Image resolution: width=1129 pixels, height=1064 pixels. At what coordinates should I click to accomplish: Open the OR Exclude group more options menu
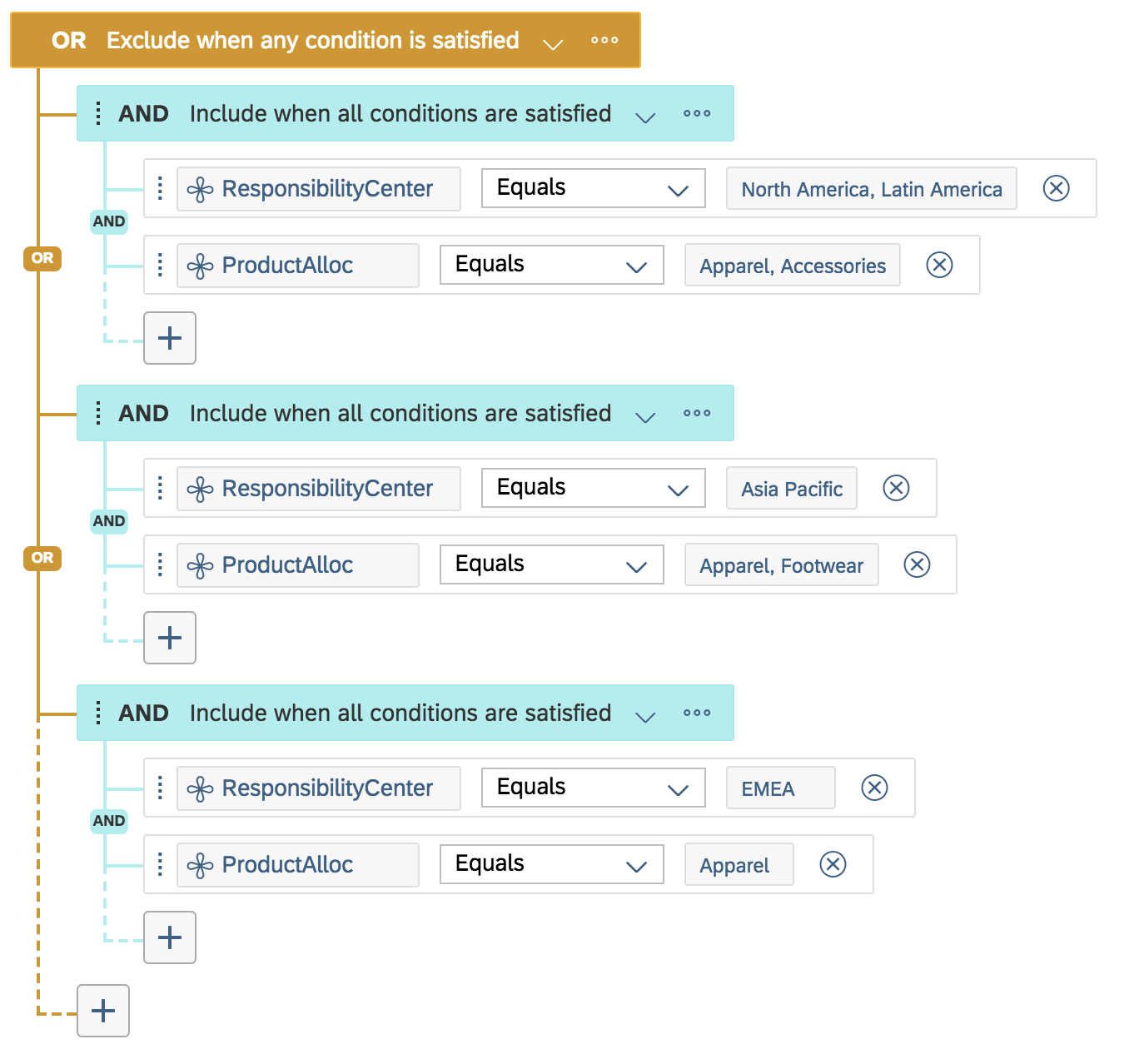click(604, 40)
